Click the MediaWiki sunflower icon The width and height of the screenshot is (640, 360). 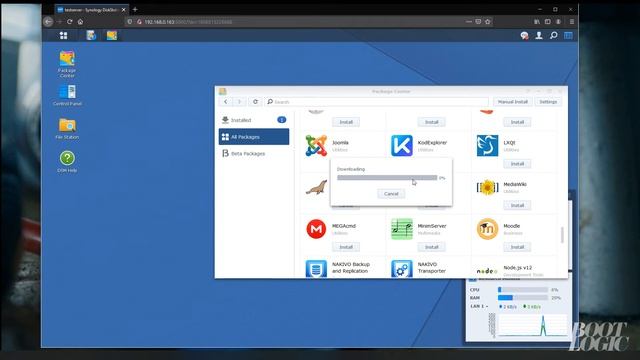(487, 187)
